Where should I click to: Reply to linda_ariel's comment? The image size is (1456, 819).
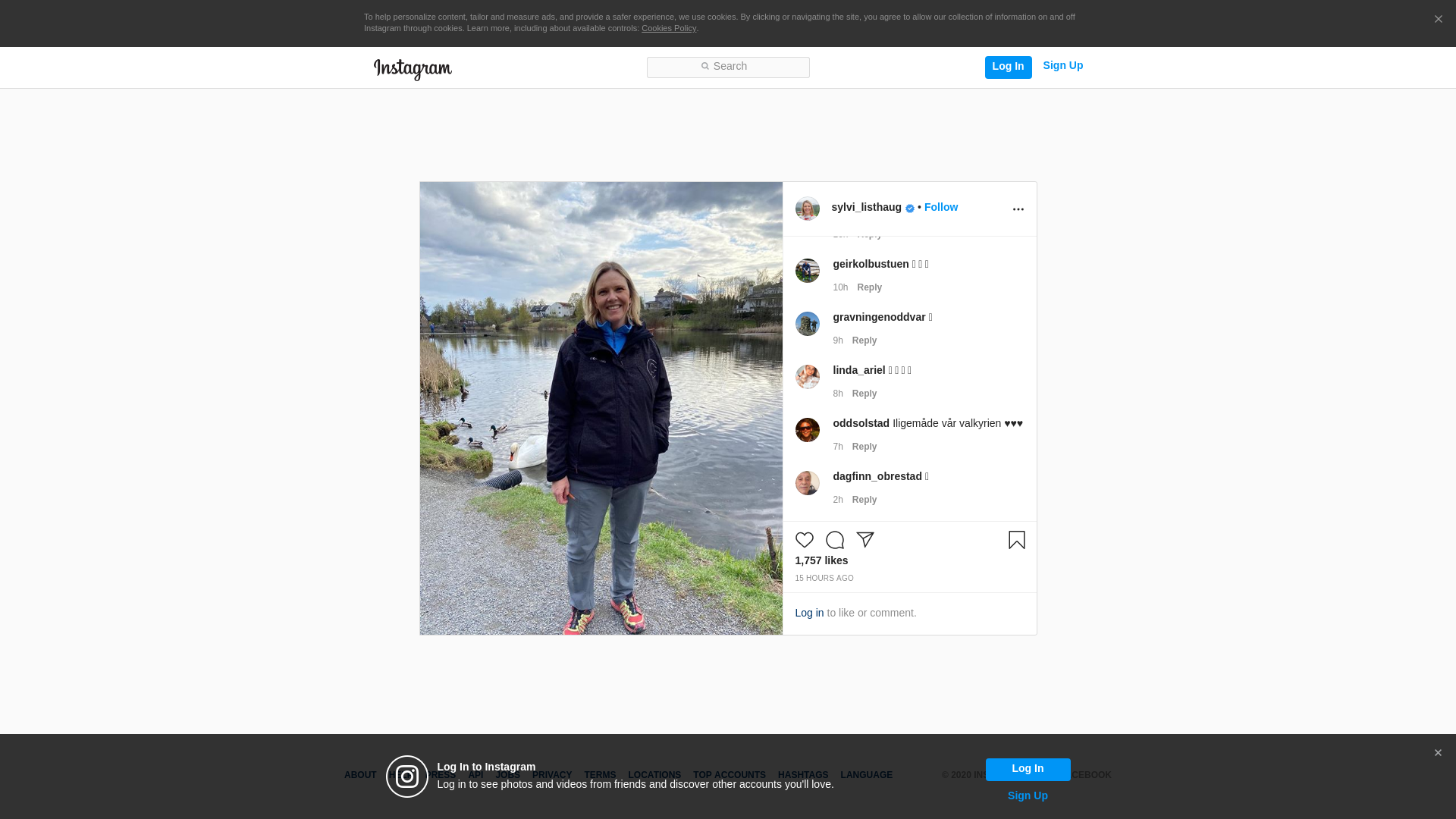864,394
